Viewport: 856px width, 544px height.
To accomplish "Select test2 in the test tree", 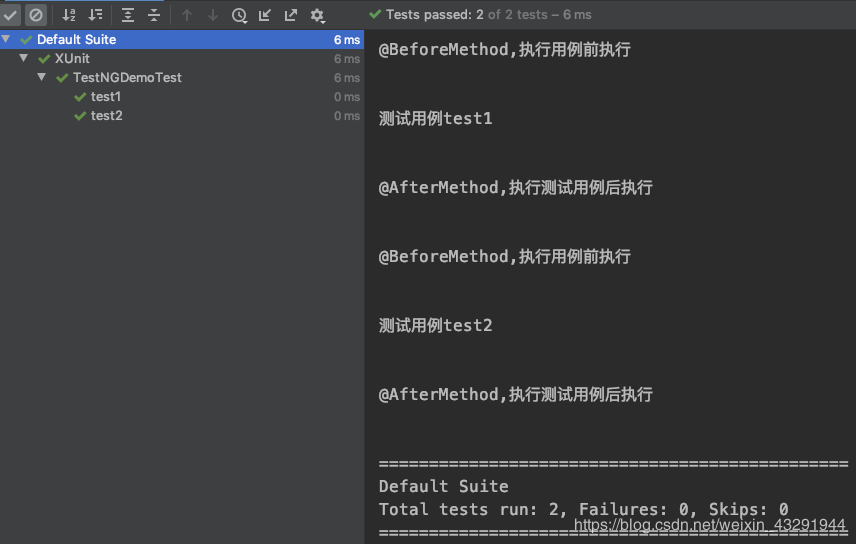I will tap(105, 116).
